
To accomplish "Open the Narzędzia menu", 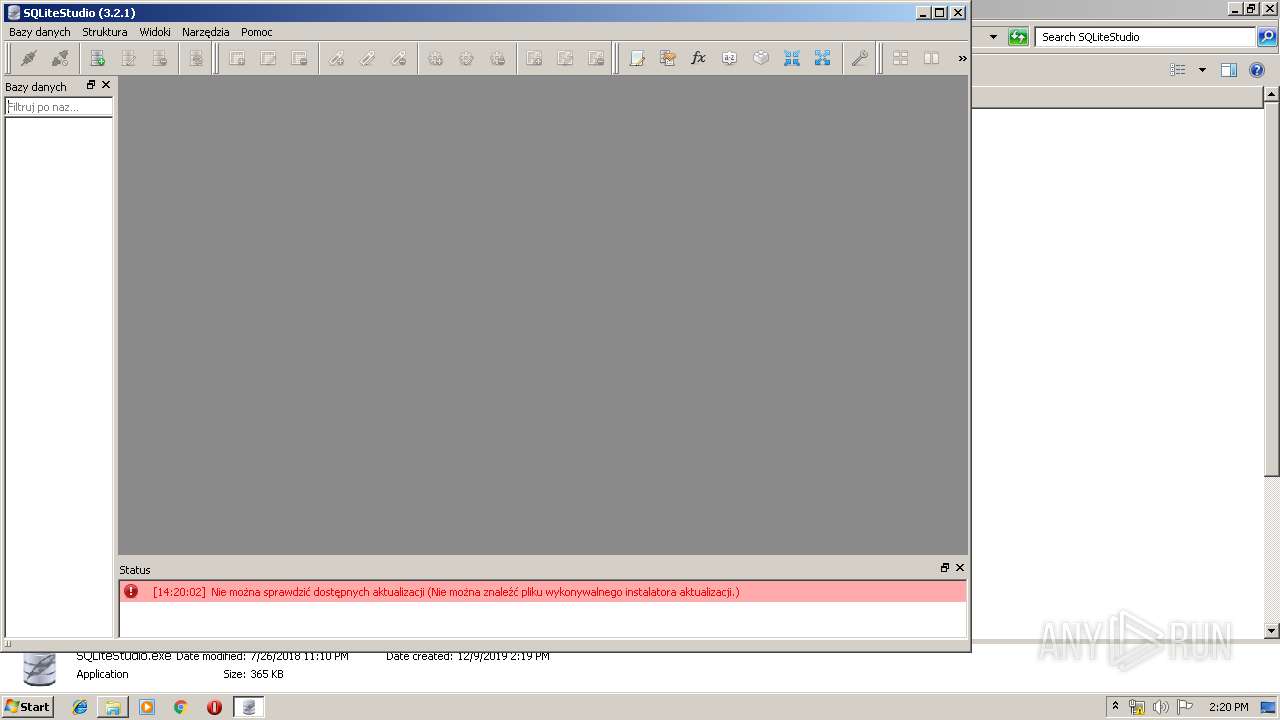I will click(206, 32).
